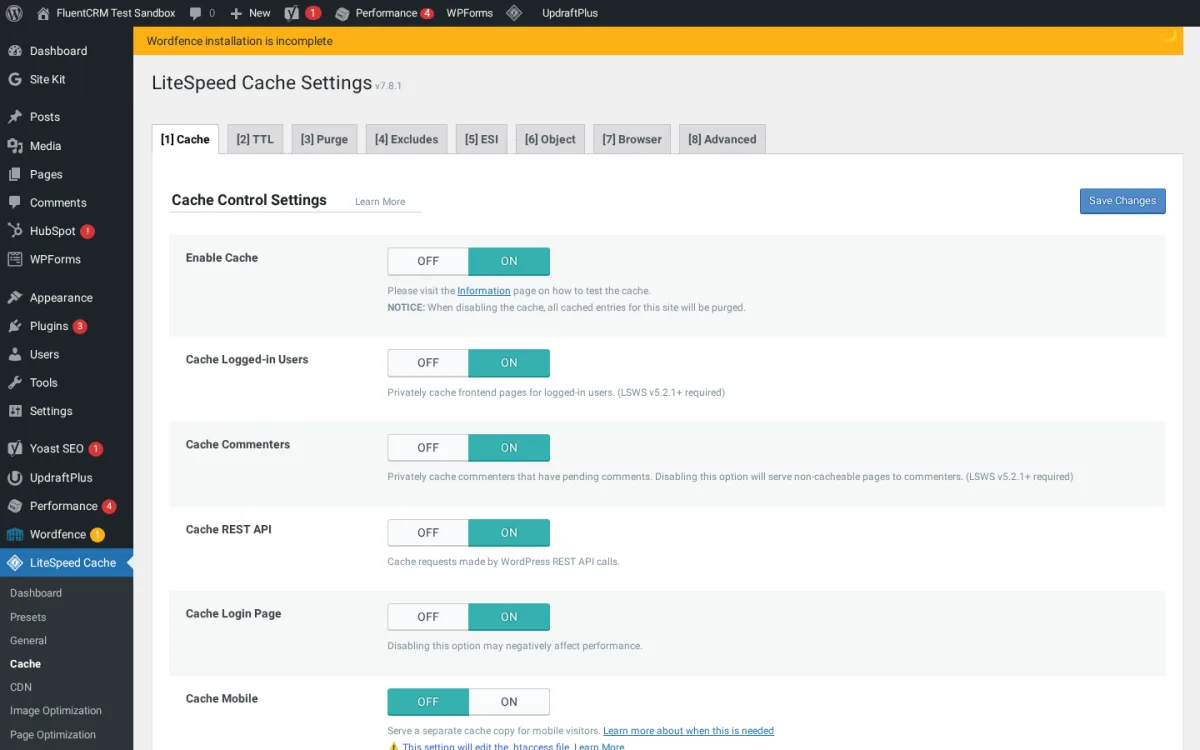Click the Comments icon in sidebar
Image resolution: width=1200 pixels, height=750 pixels.
tap(15, 202)
